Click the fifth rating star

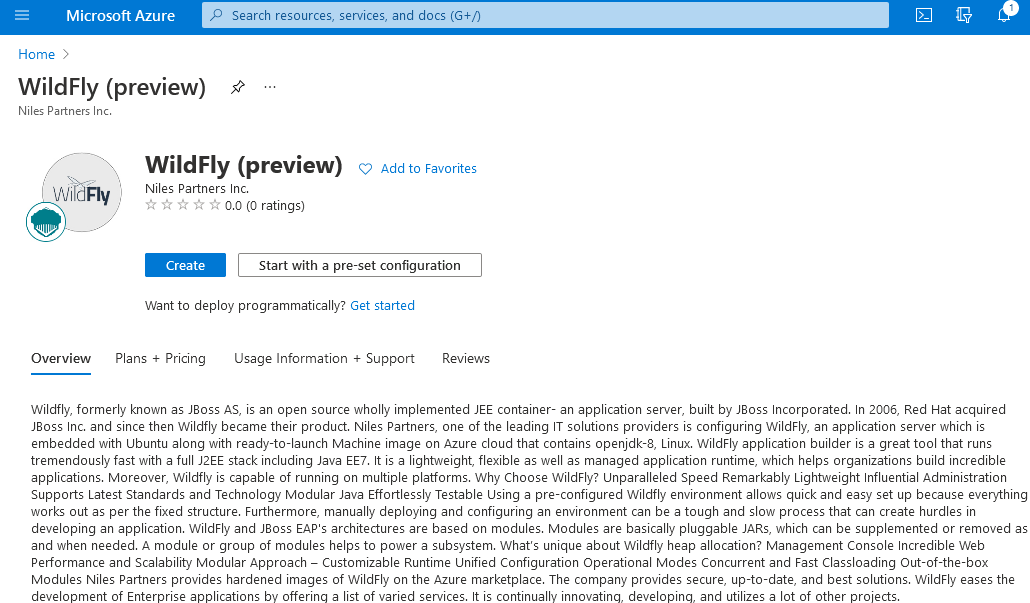click(215, 206)
